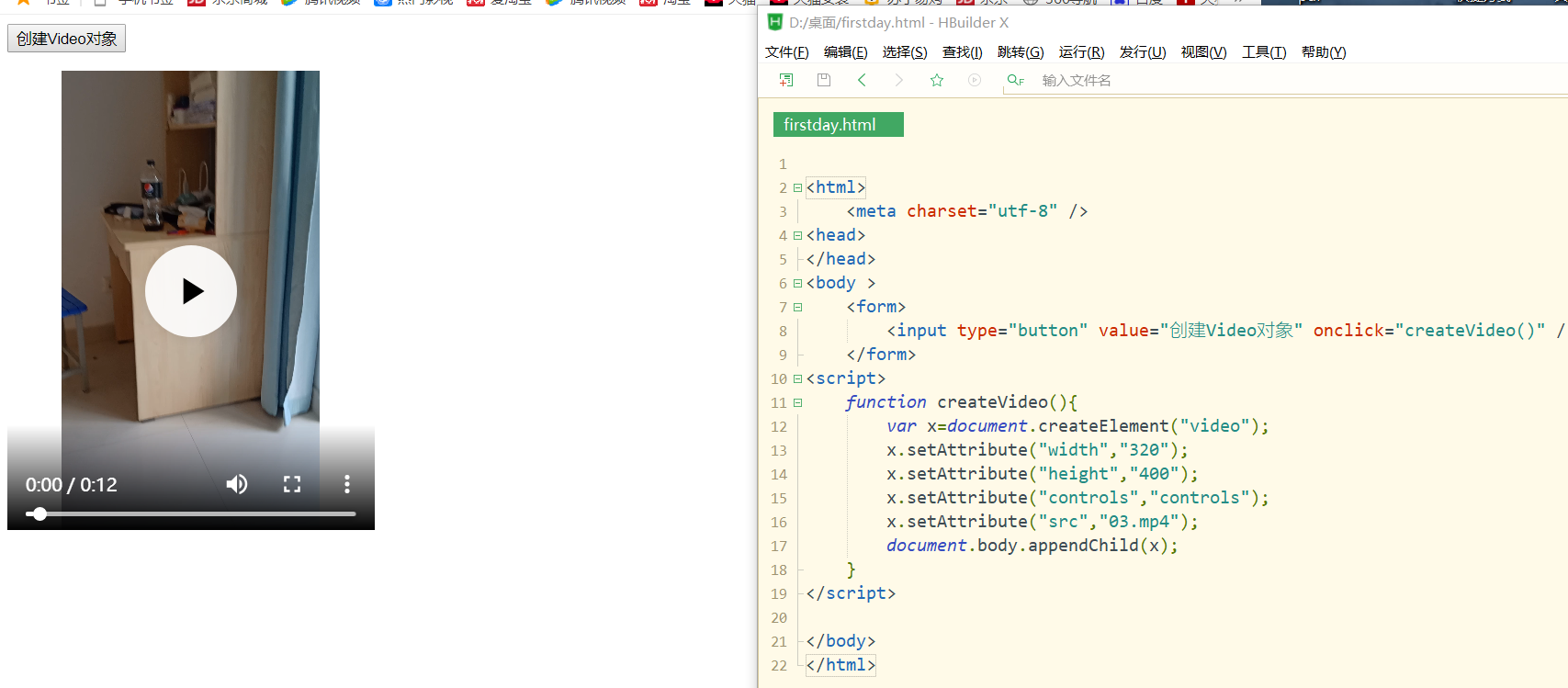Click the new file toolbar icon
Screen dimensions: 1568x688
(786, 80)
